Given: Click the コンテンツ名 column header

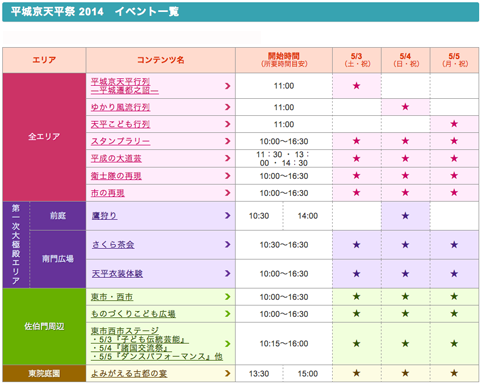Looking at the screenshot, I should click(161, 60).
